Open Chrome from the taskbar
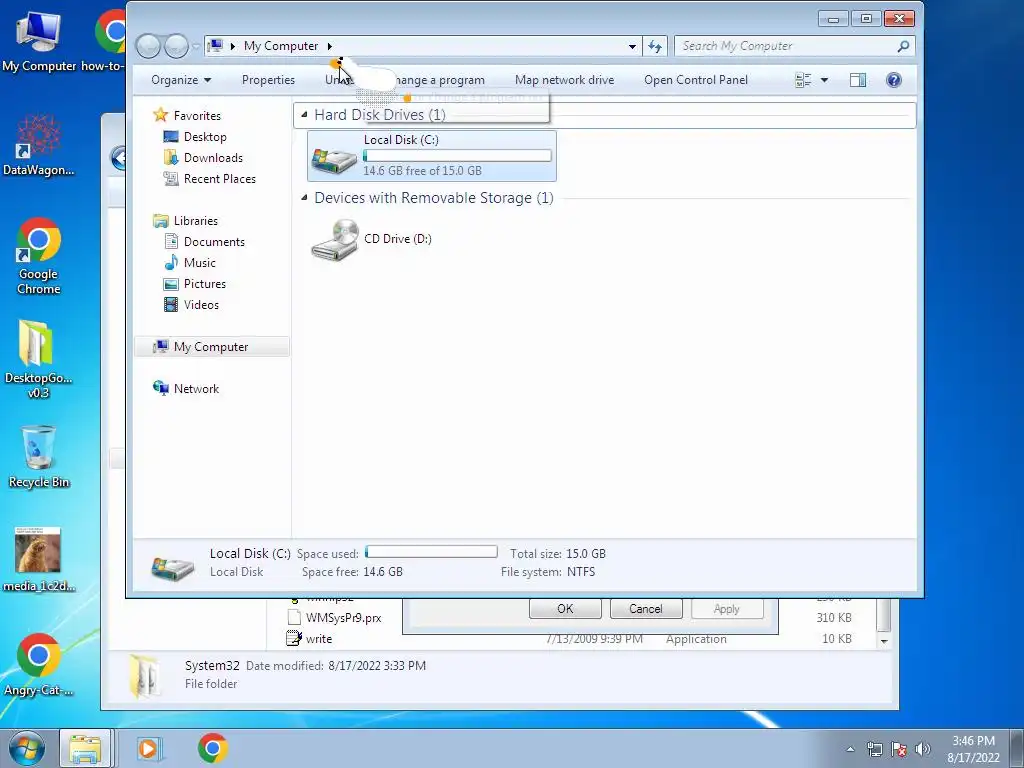 pyautogui.click(x=212, y=748)
